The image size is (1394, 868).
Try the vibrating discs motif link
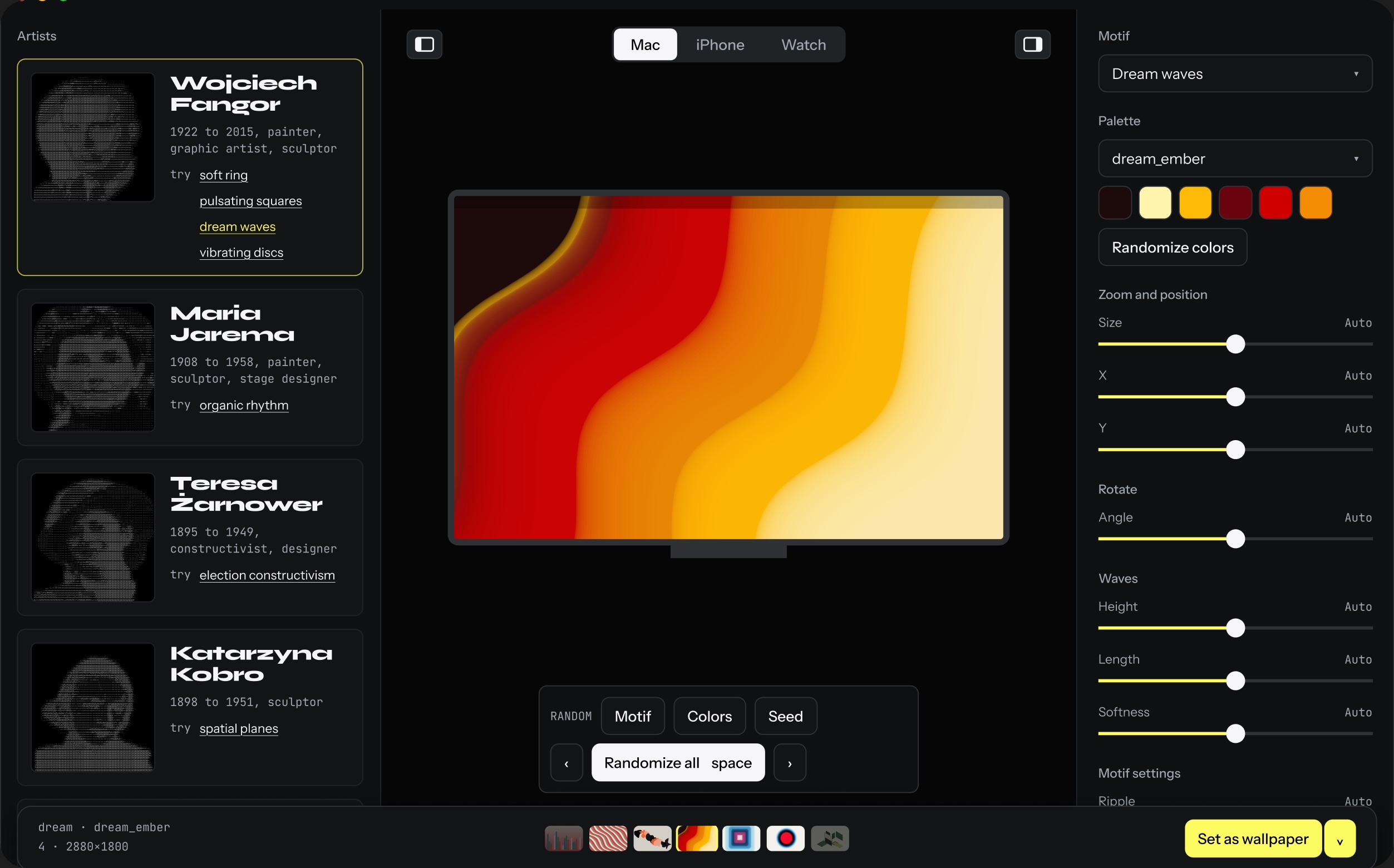click(241, 252)
